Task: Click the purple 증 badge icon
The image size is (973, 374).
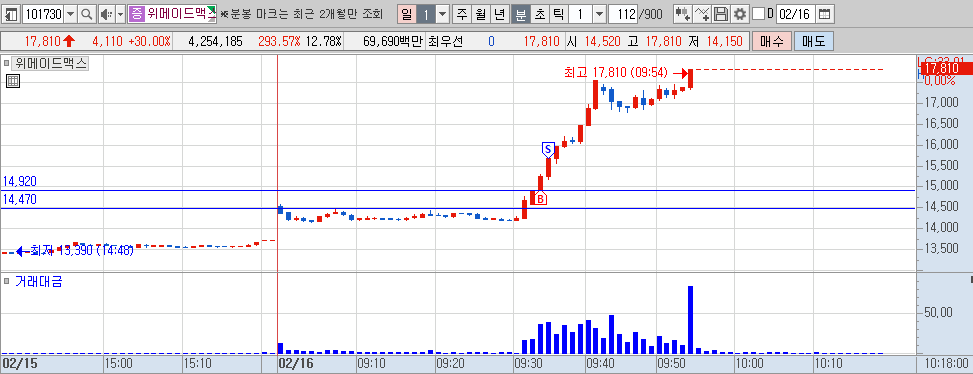Action: click(136, 14)
